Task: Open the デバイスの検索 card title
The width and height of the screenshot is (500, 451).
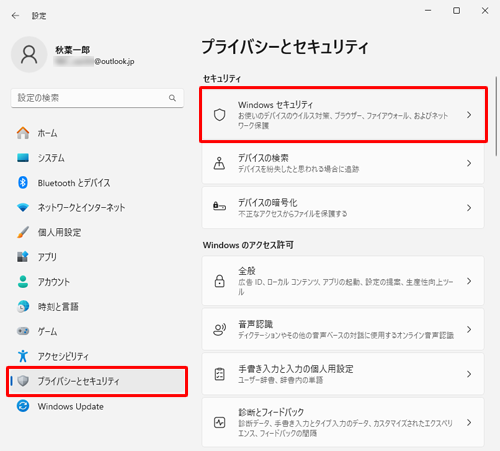Action: pos(263,158)
